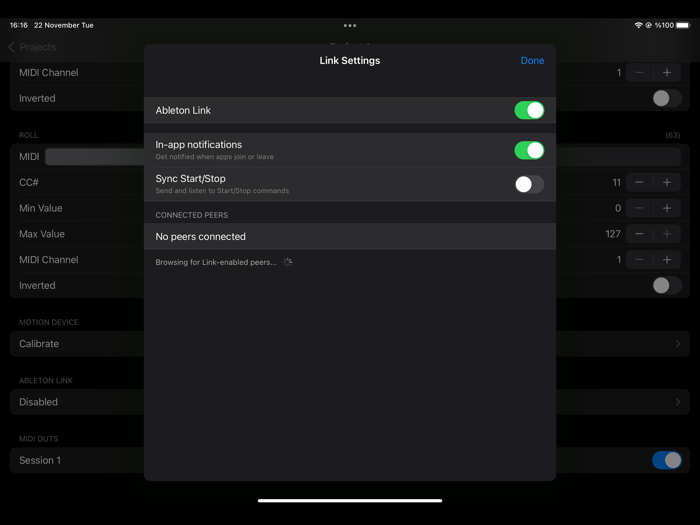Toggle the Session 1 MIDI out switch

(x=667, y=460)
